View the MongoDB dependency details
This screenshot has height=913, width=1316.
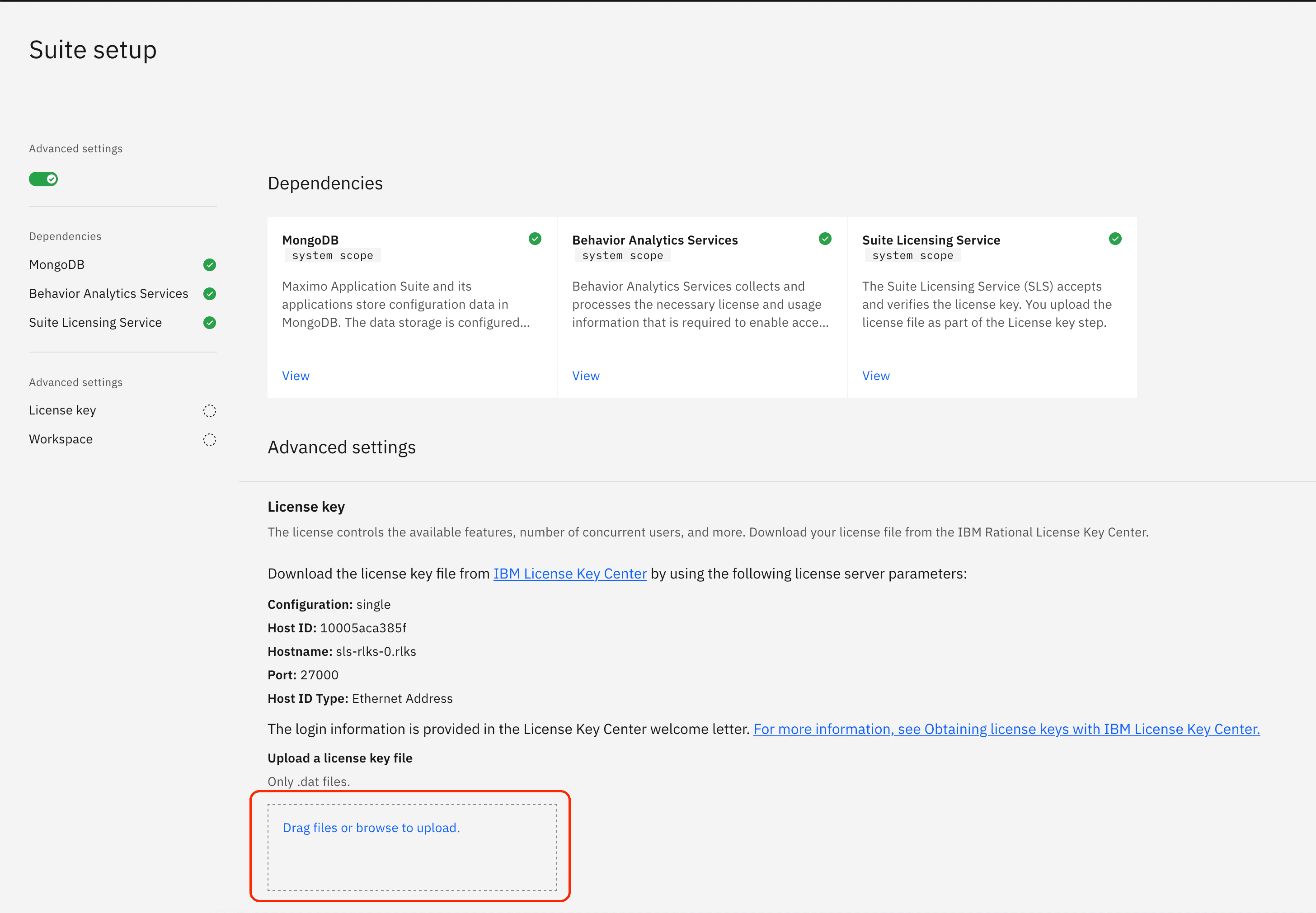click(x=296, y=376)
